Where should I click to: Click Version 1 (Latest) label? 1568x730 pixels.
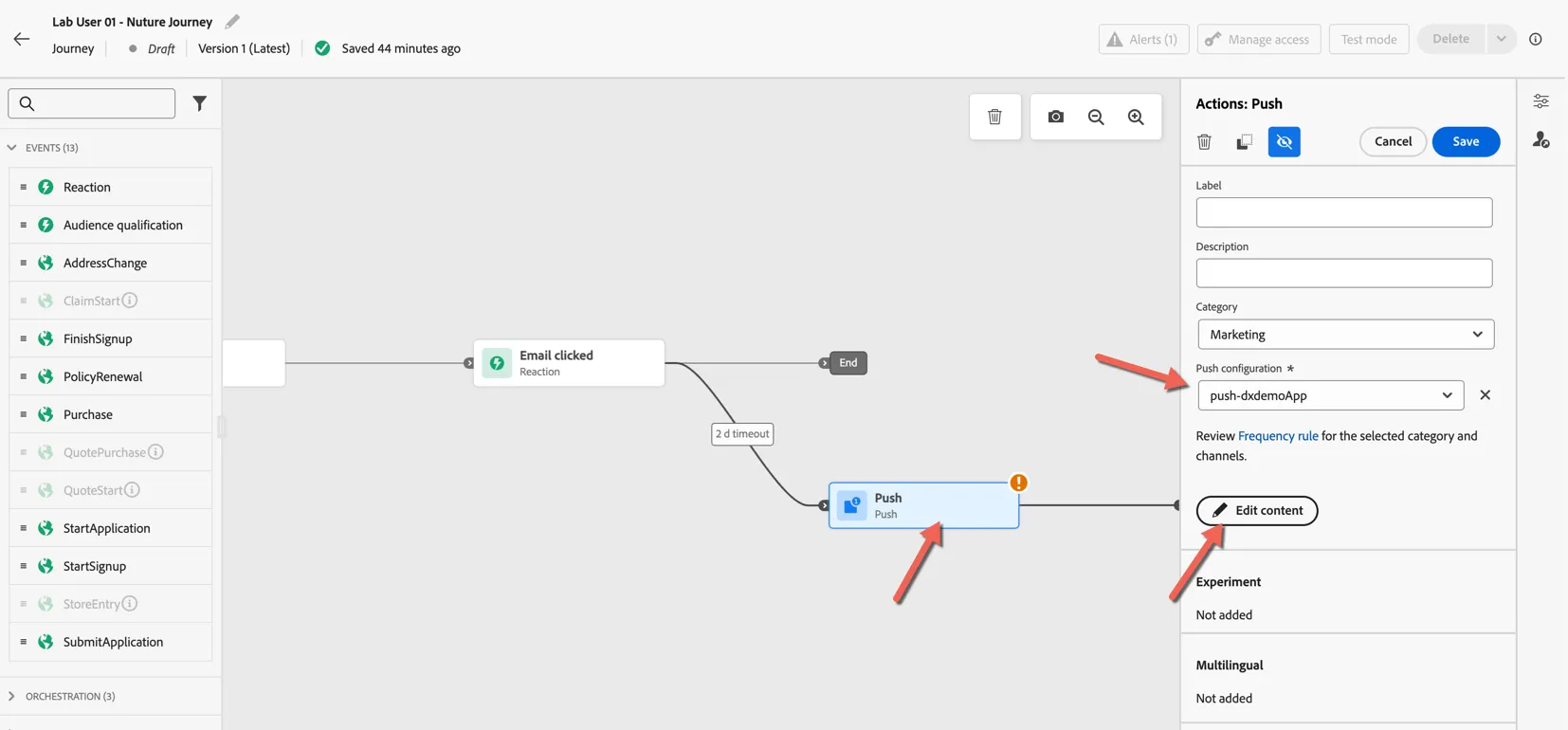pyautogui.click(x=244, y=48)
